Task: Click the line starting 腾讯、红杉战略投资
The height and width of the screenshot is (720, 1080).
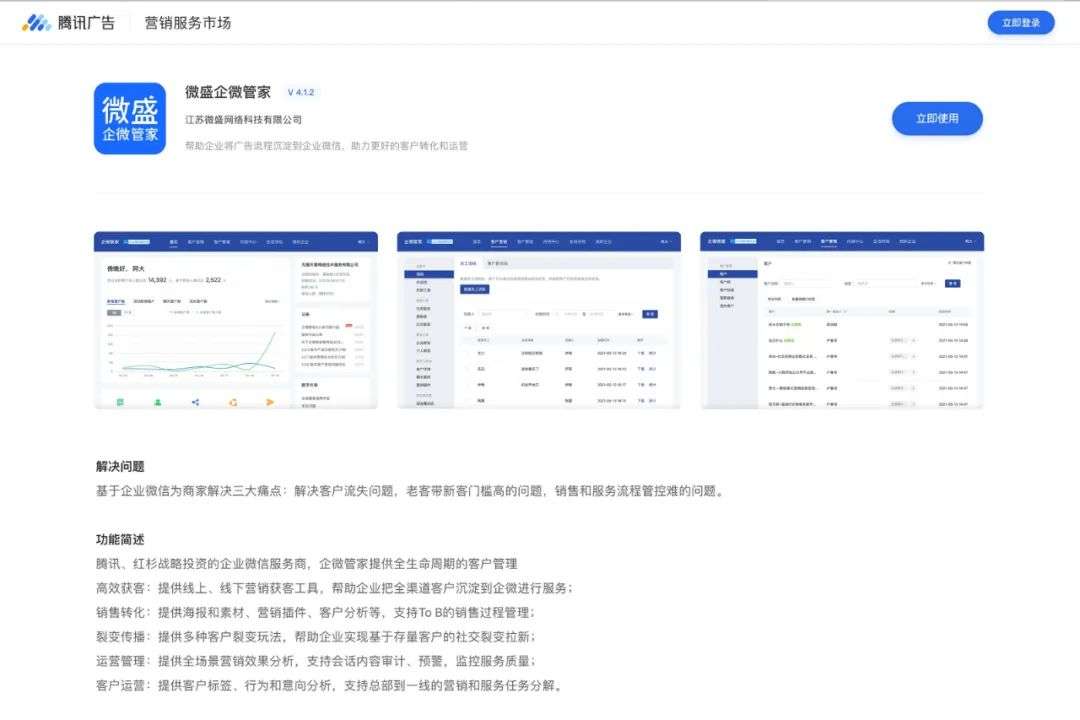Action: pyautogui.click(x=307, y=564)
